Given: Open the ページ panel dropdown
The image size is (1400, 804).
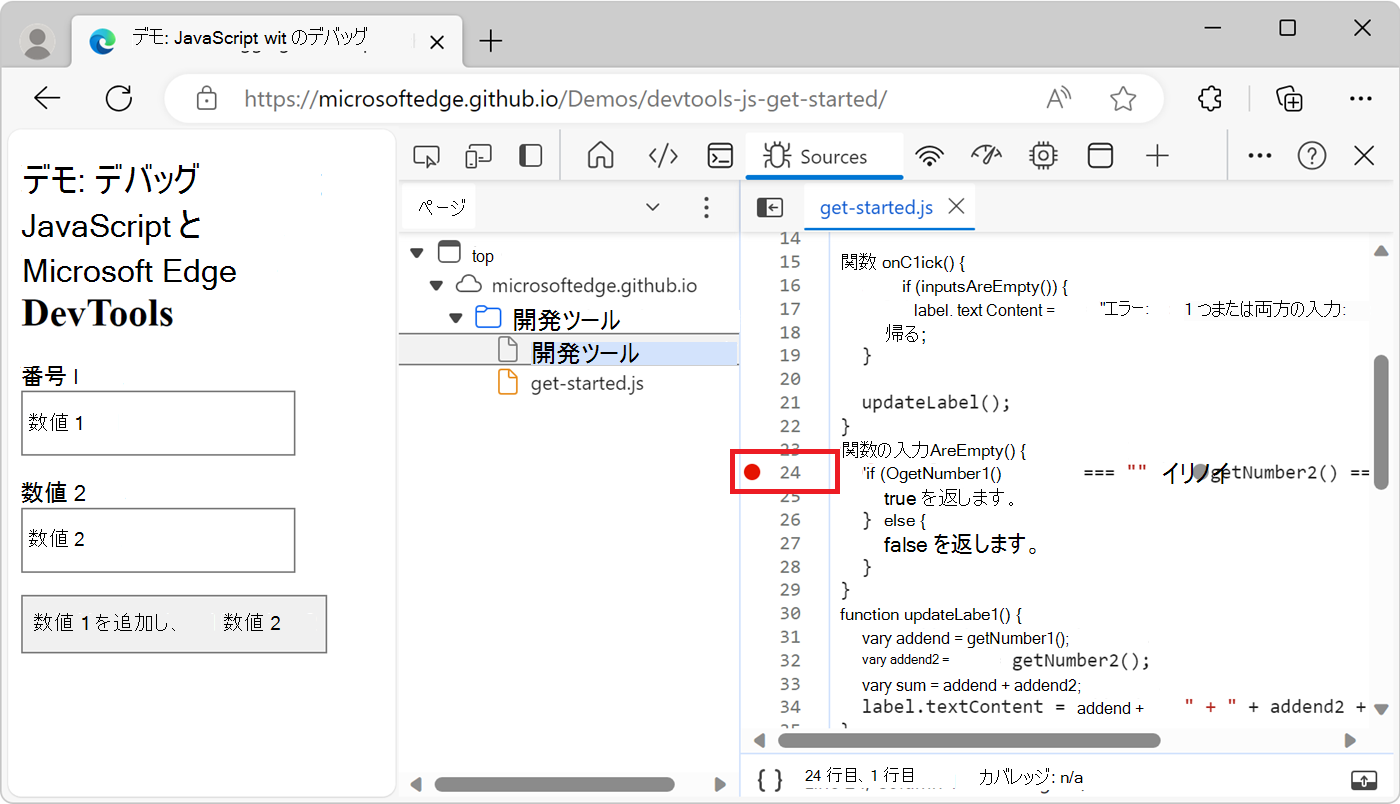Looking at the screenshot, I should (653, 207).
